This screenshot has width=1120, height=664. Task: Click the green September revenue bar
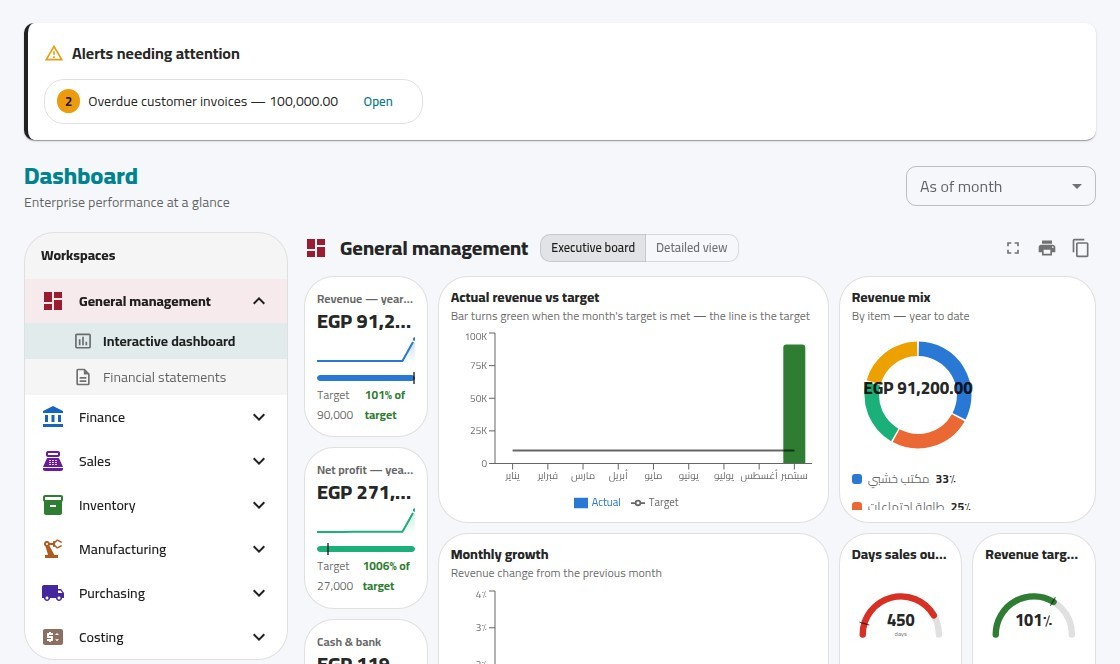(x=794, y=403)
